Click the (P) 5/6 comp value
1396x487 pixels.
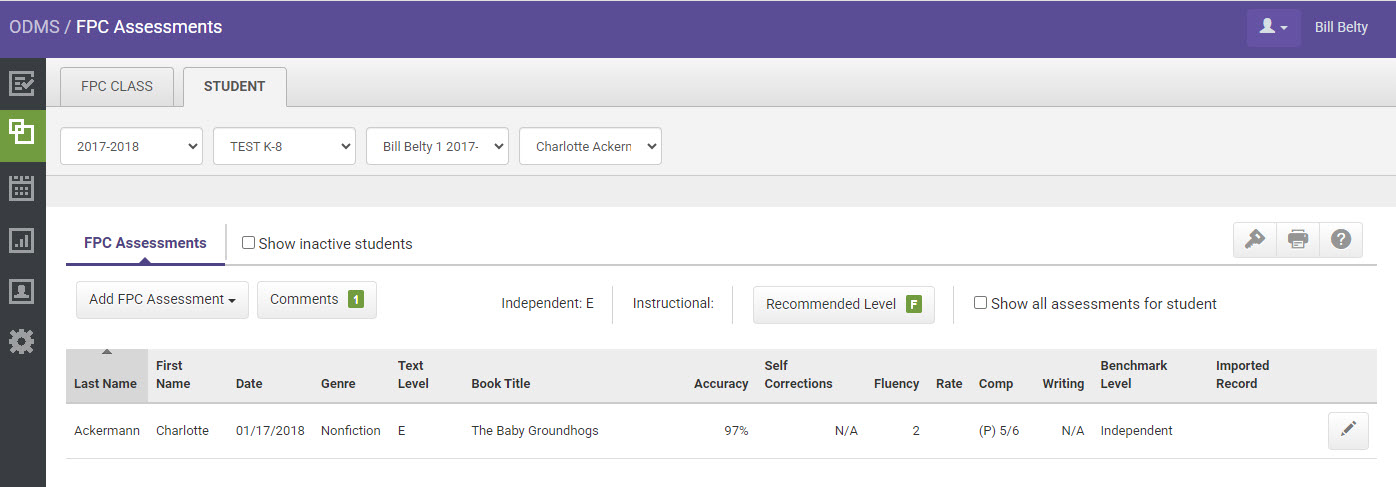(x=999, y=430)
